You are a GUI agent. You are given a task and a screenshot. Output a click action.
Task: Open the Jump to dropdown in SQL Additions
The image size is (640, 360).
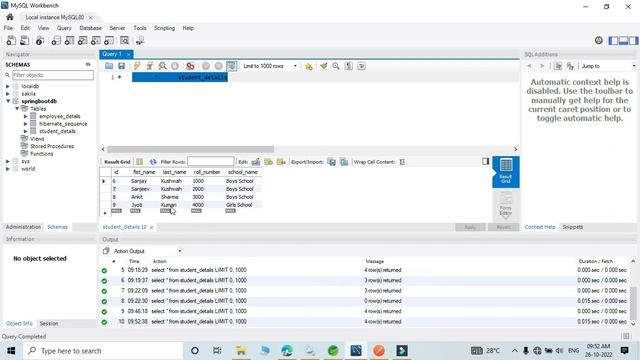point(609,66)
